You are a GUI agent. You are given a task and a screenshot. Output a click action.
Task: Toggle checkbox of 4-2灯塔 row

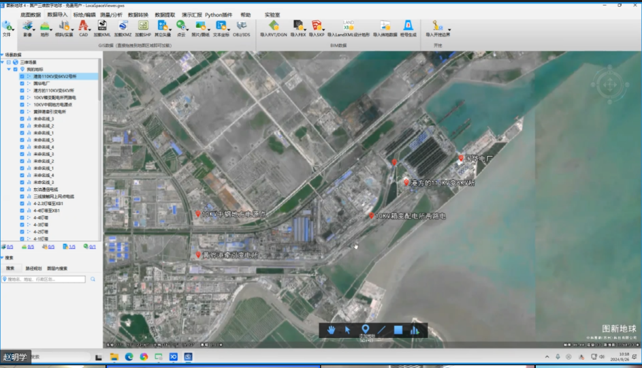[22, 232]
